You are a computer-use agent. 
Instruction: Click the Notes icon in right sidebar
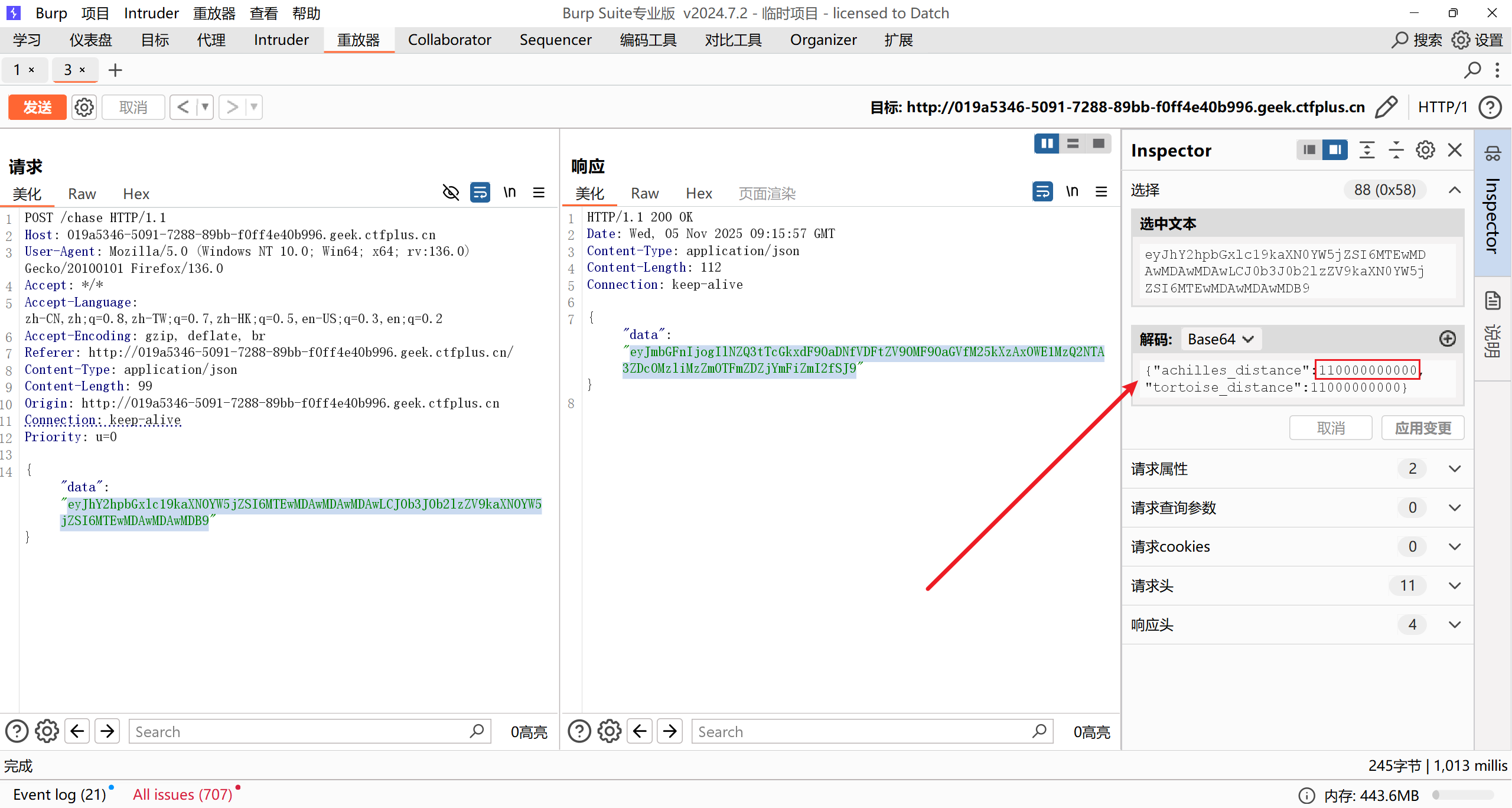(1493, 301)
